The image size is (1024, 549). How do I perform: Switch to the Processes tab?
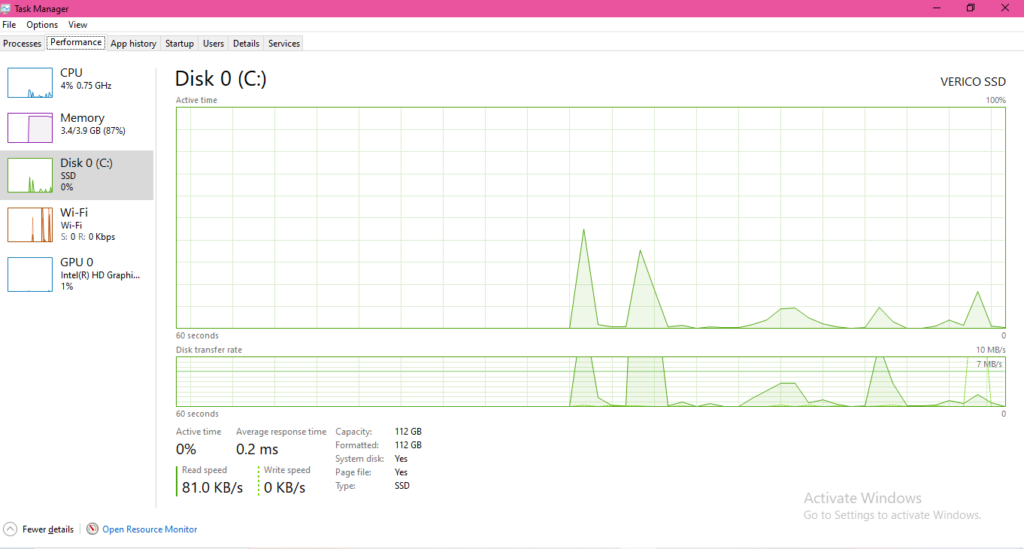coord(22,44)
